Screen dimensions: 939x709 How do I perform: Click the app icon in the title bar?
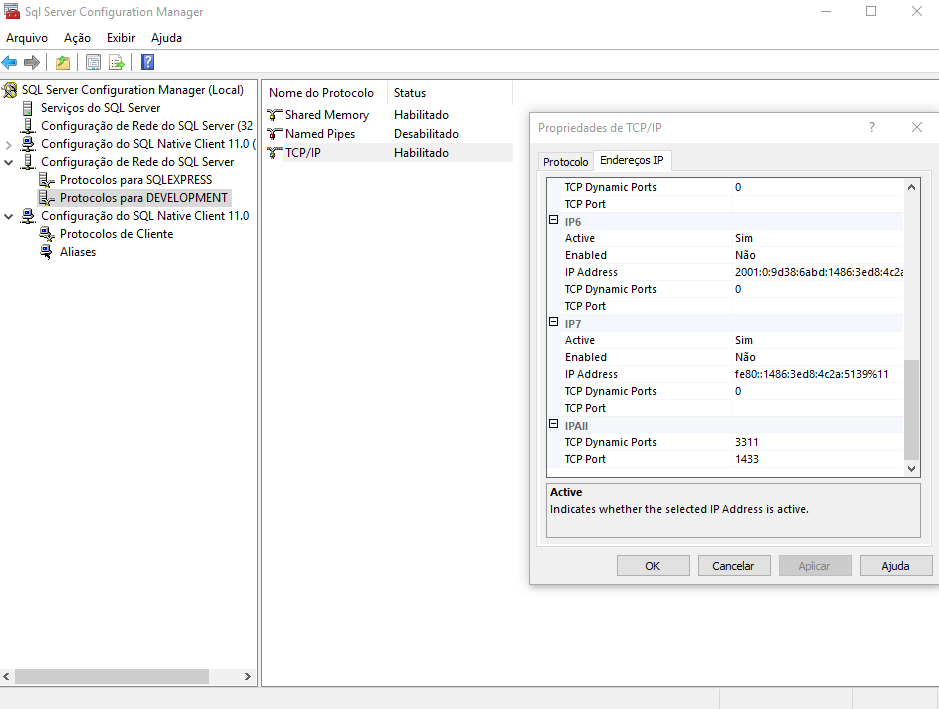pos(11,11)
